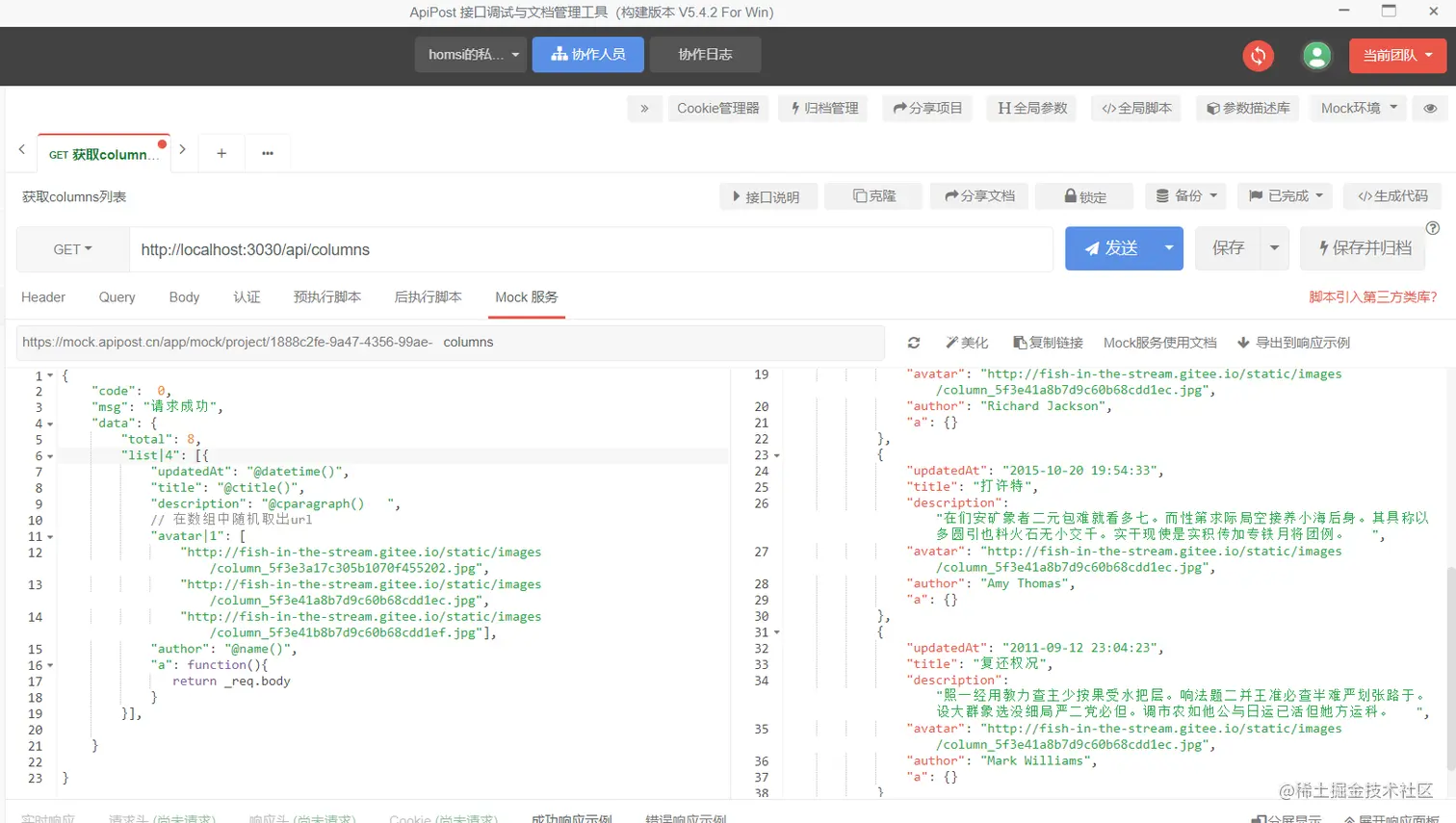Switch to the 认证 auth tab
The width and height of the screenshot is (1456, 823).
(247, 297)
